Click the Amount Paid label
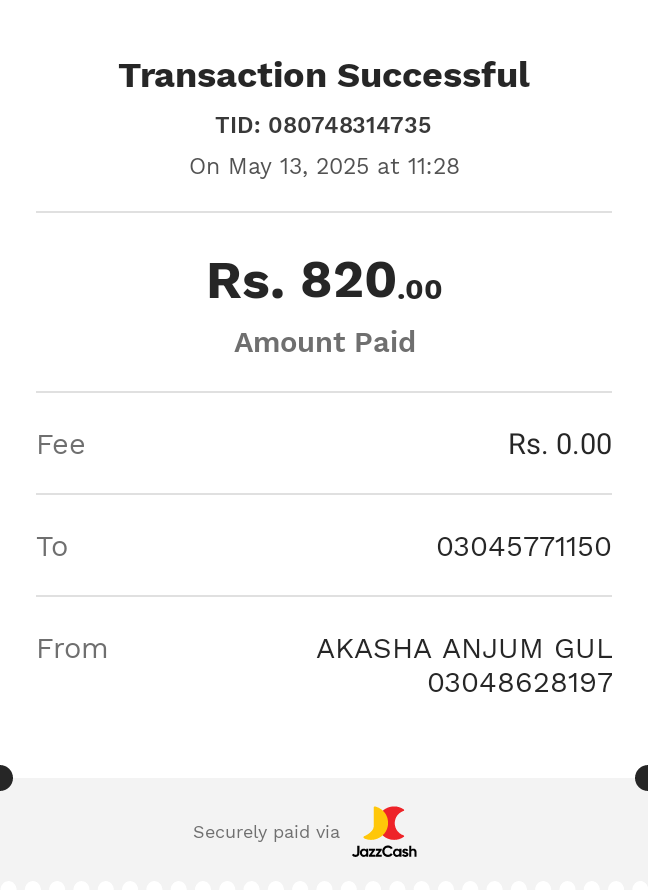The image size is (648, 890). tap(325, 342)
